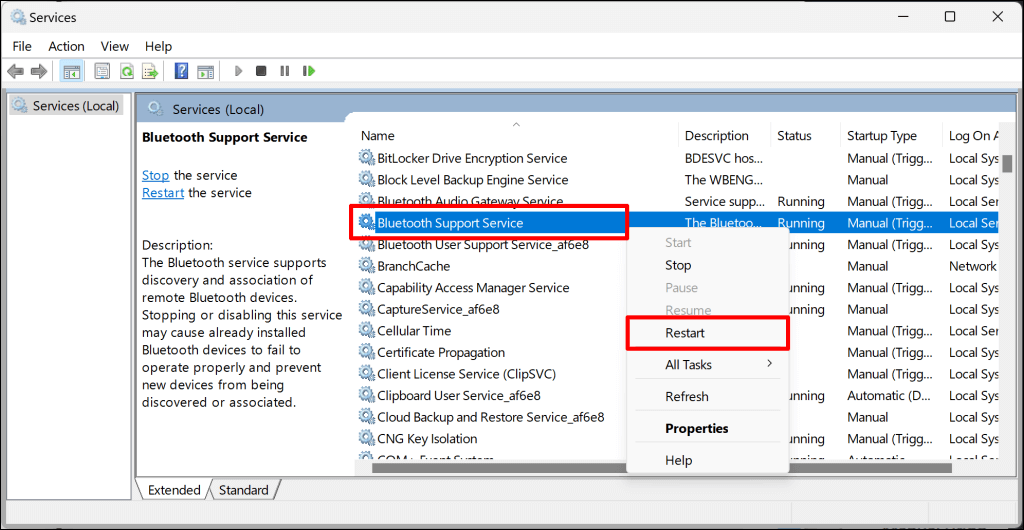The width and height of the screenshot is (1024, 530).
Task: Open the View menu
Action: 114,46
